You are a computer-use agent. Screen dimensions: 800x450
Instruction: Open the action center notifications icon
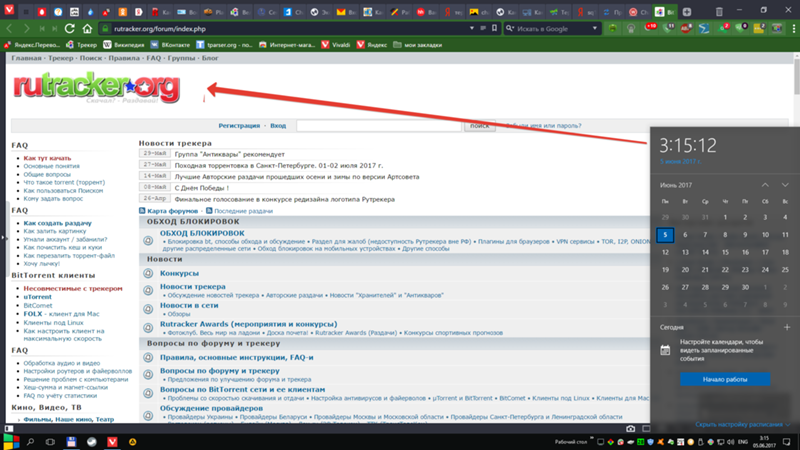(x=787, y=442)
